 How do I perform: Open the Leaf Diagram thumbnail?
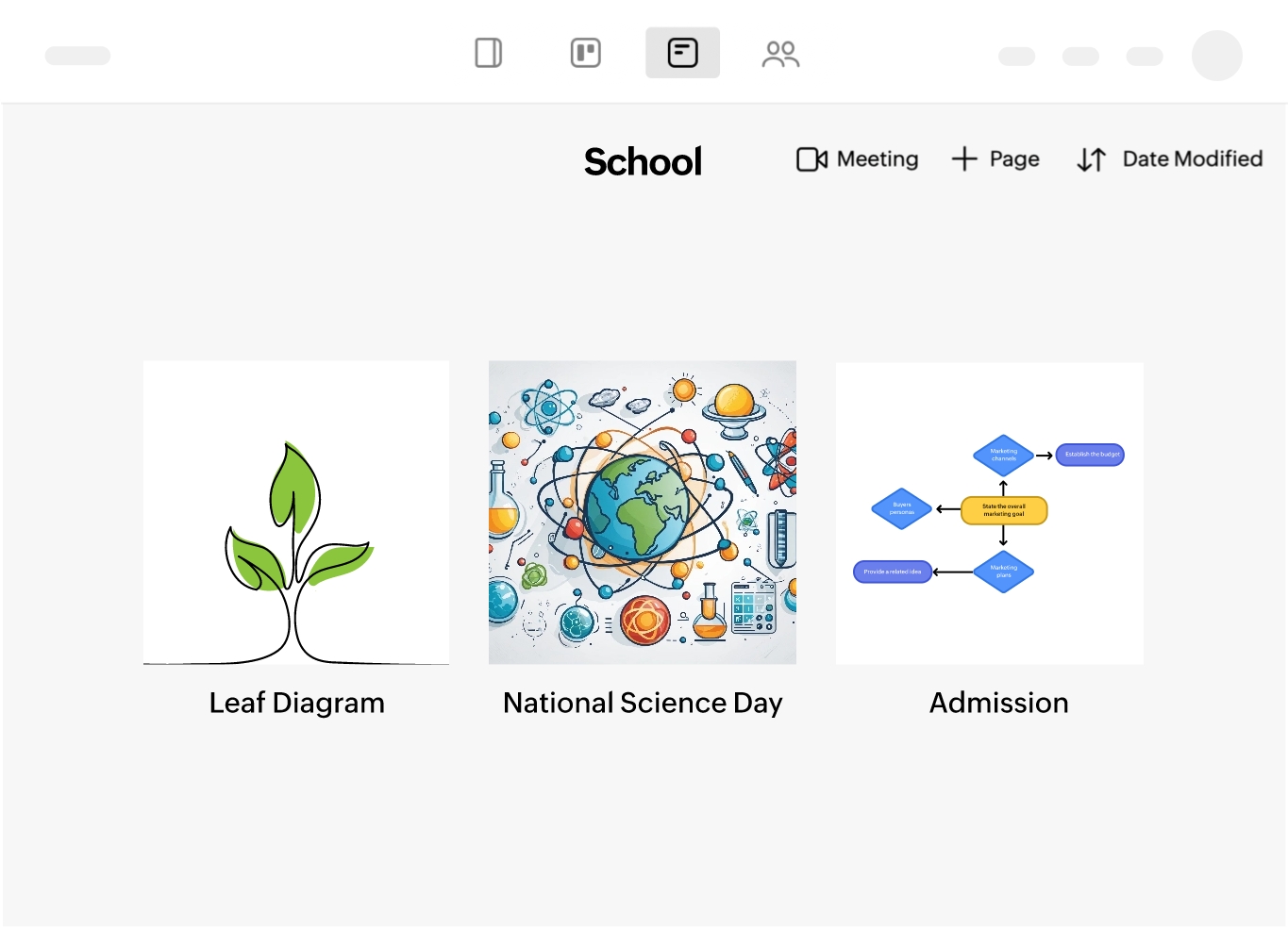point(296,512)
